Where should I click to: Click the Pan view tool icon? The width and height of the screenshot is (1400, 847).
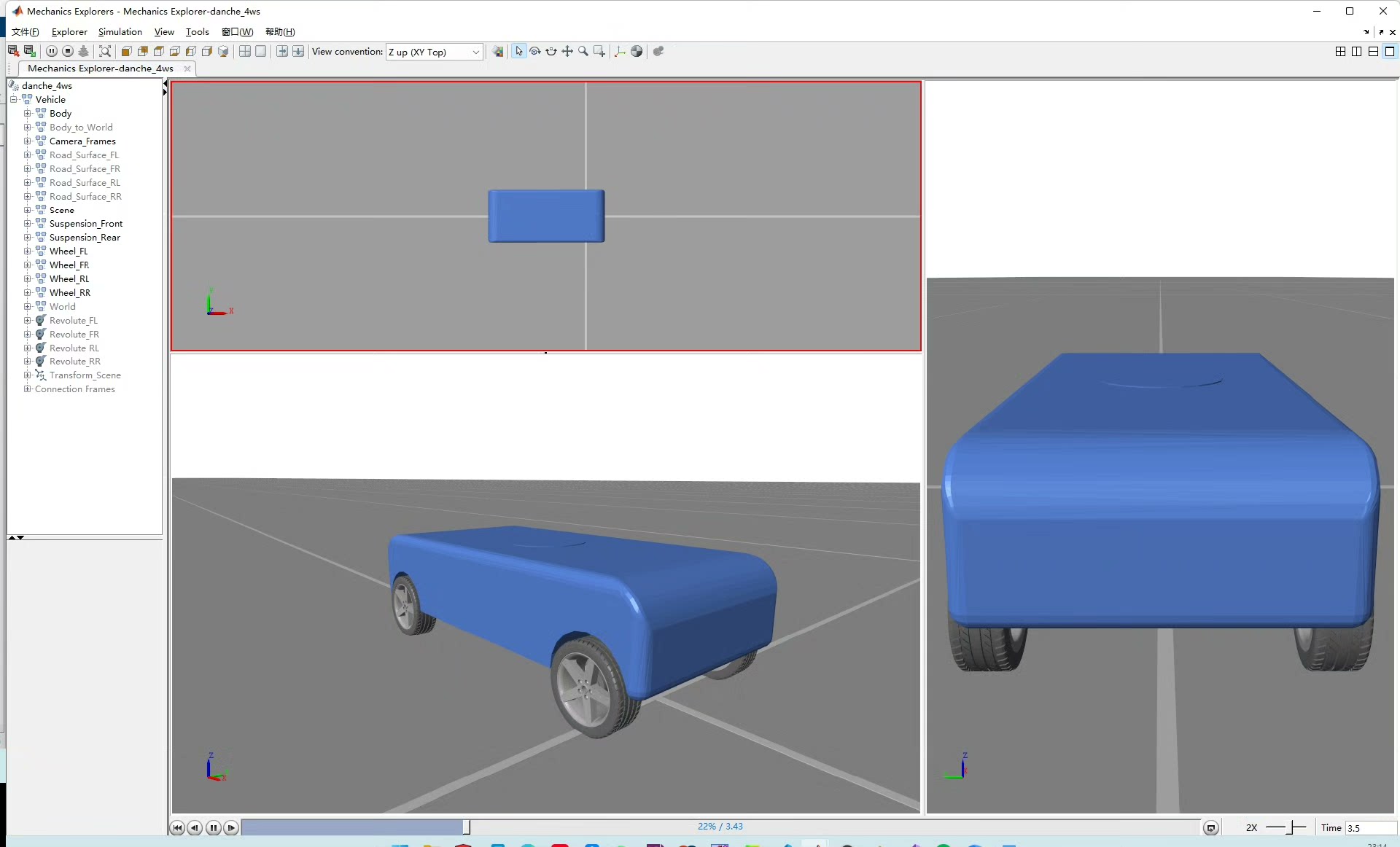(567, 52)
